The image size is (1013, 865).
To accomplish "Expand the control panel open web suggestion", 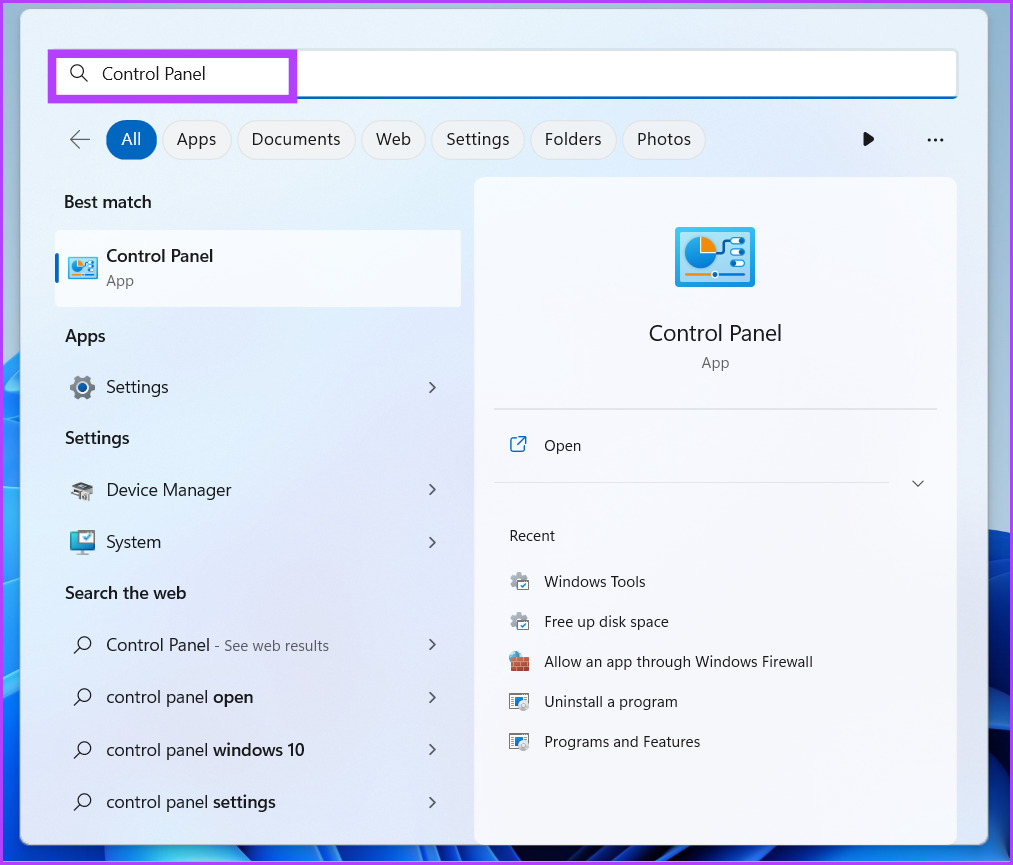I will click(x=432, y=697).
